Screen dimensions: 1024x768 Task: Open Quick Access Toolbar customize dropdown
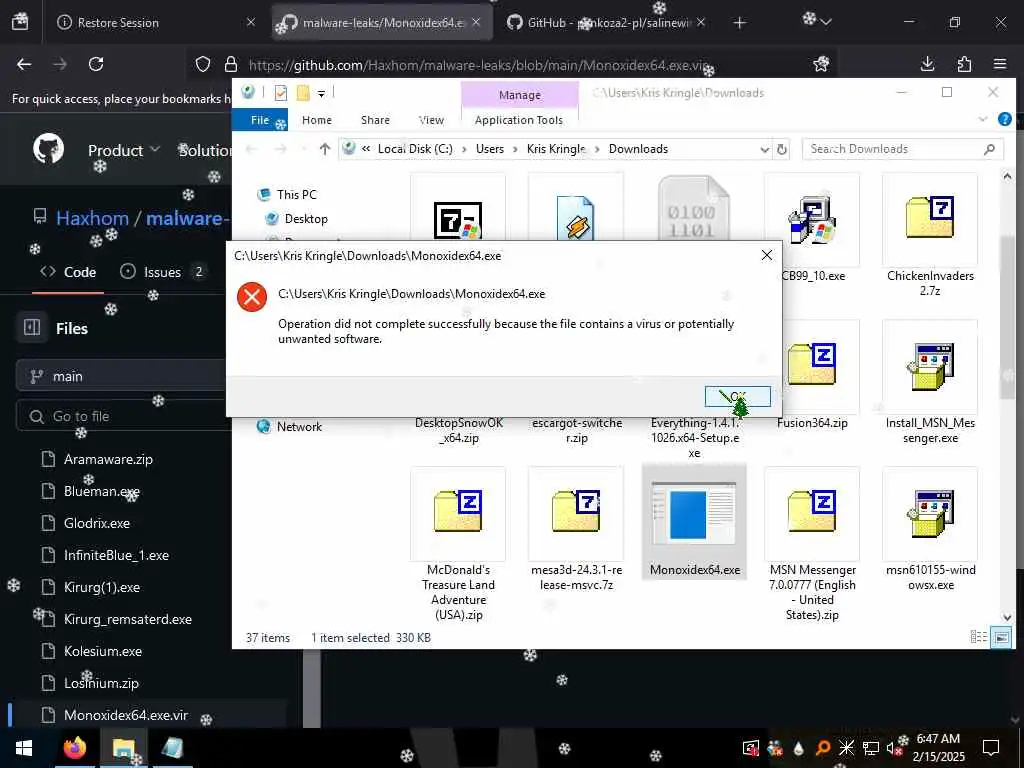[321, 93]
